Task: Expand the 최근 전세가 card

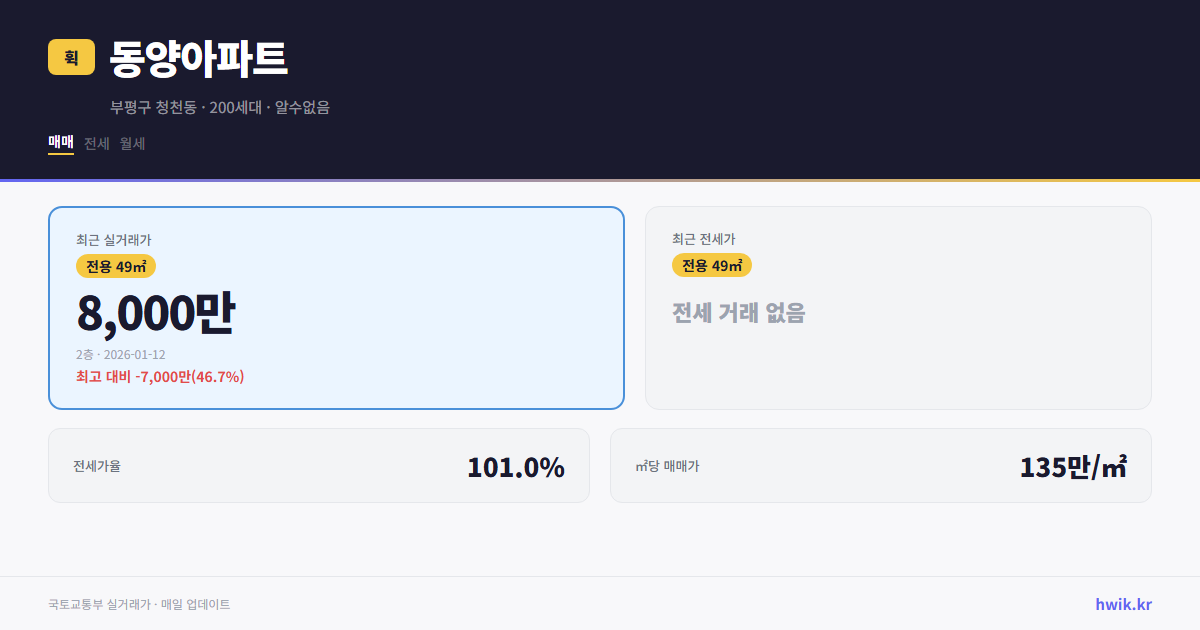Action: (x=898, y=307)
